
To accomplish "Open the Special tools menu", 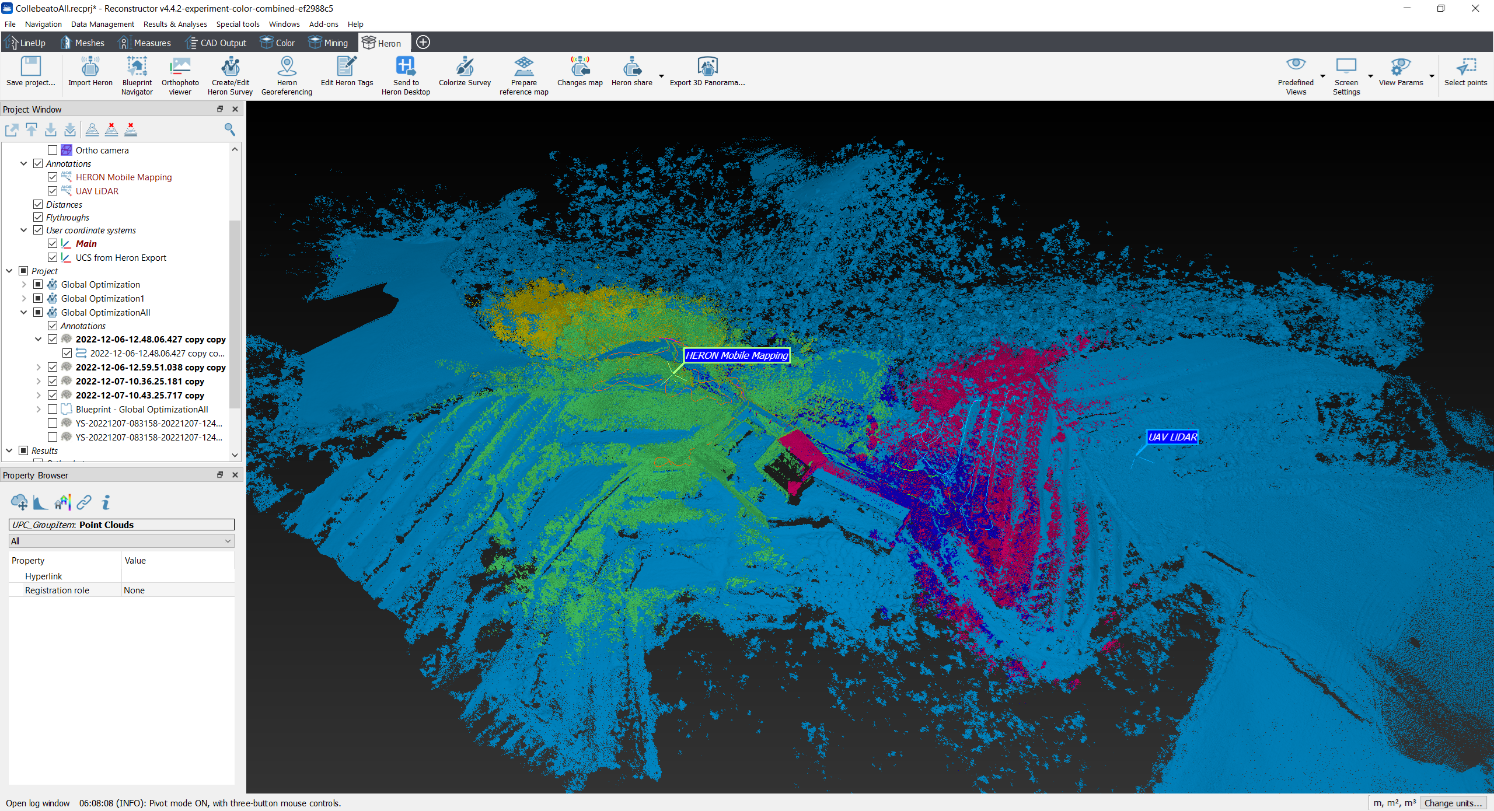I will tap(238, 24).
